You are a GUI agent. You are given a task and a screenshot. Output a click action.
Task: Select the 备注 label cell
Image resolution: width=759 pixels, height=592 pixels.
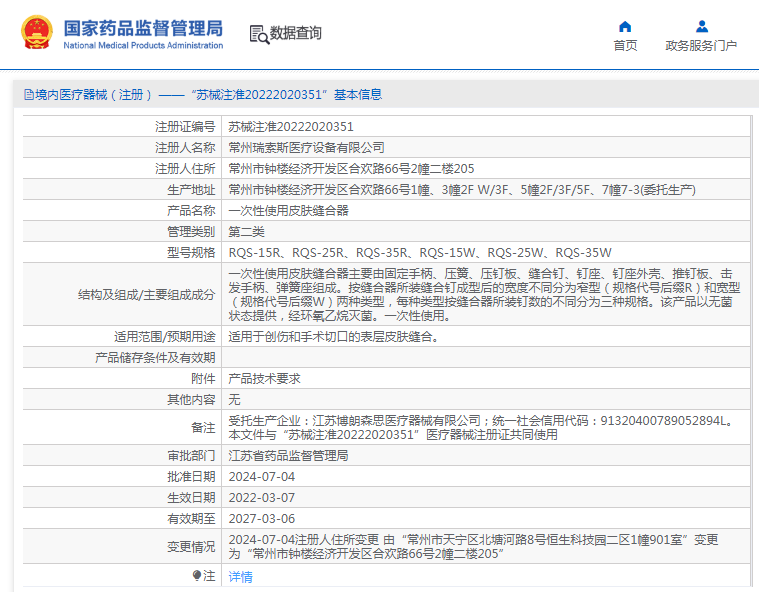coord(203,427)
